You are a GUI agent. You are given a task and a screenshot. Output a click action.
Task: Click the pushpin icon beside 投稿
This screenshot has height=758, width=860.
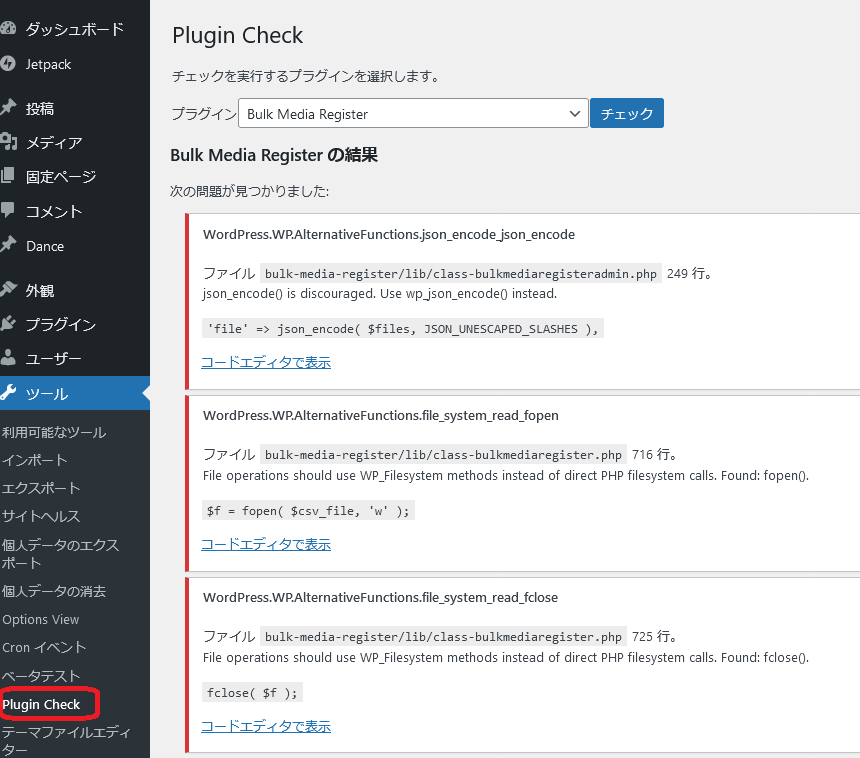[7, 108]
